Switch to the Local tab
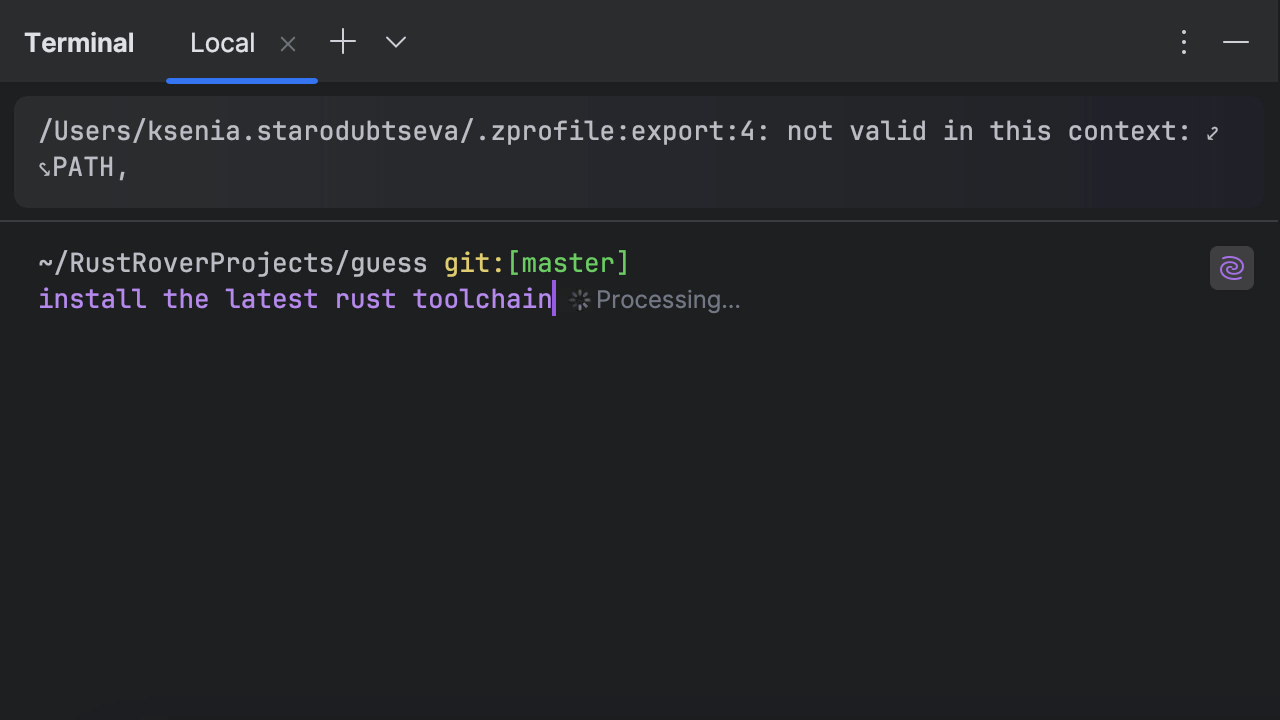The width and height of the screenshot is (1280, 720). click(222, 44)
